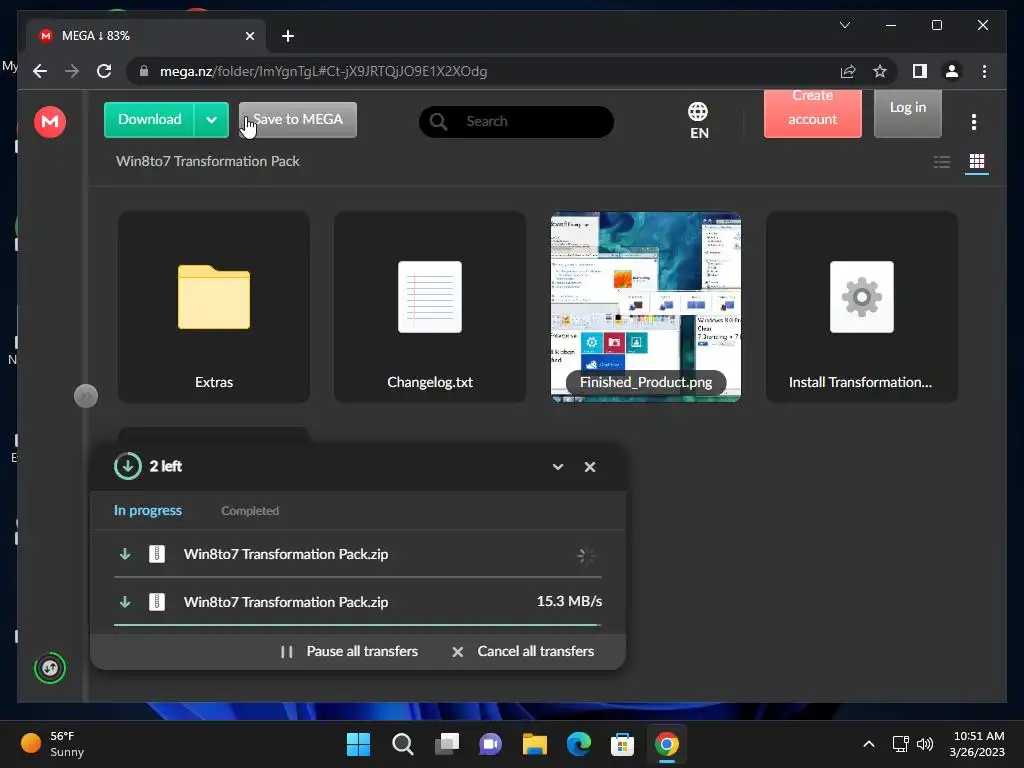The width and height of the screenshot is (1024, 768).
Task: Select Install Transformation file
Action: (x=861, y=306)
